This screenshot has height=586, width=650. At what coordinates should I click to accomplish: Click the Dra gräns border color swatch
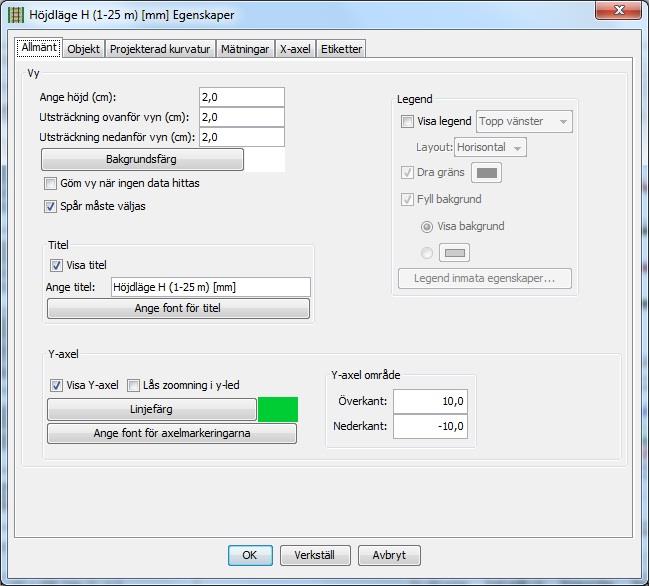point(486,173)
